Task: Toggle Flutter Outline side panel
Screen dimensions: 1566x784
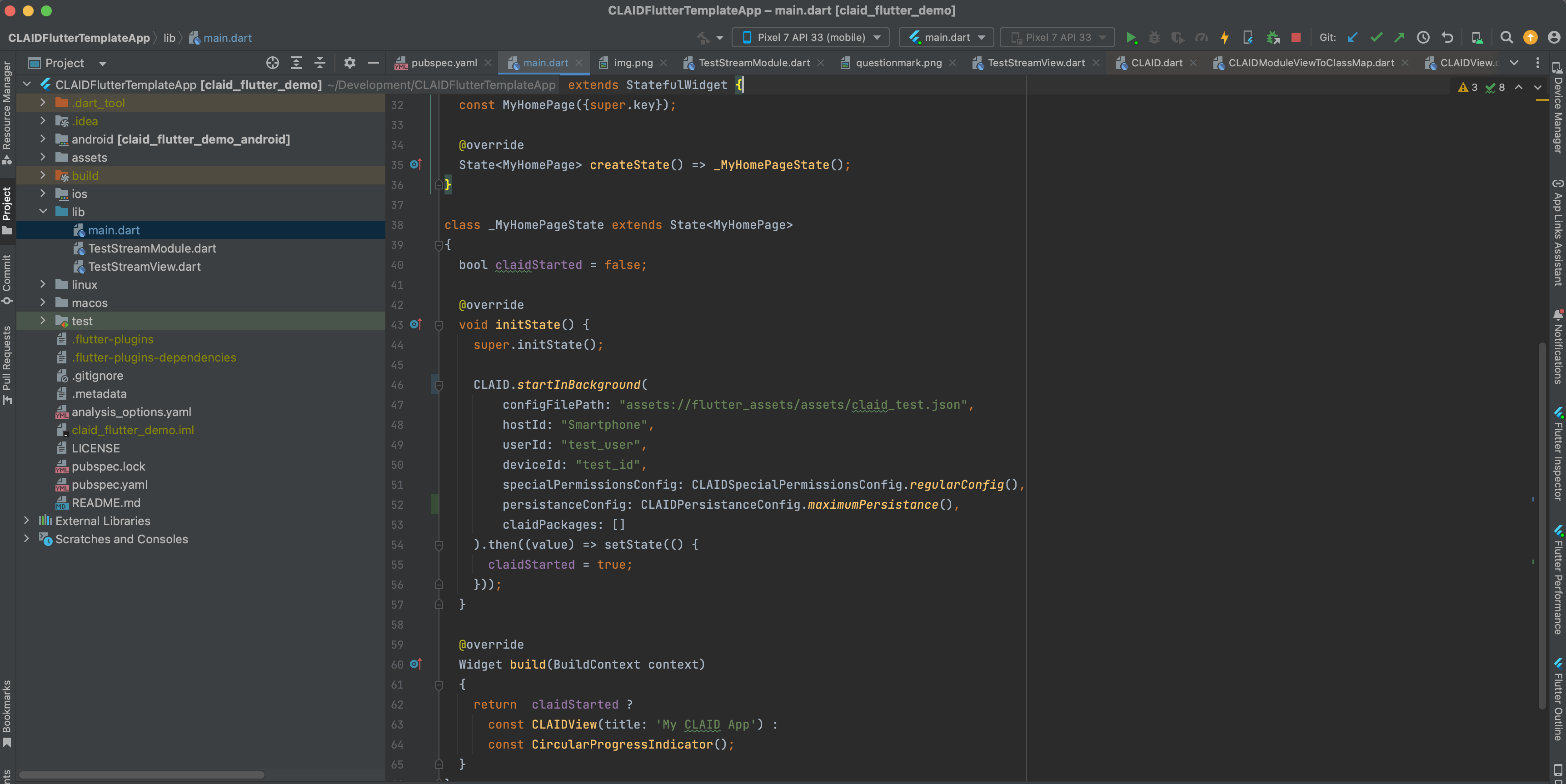Action: (1558, 699)
